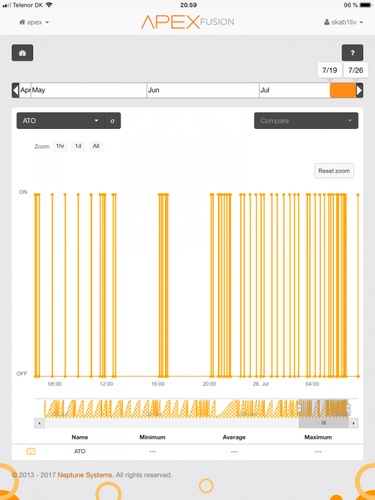The height and width of the screenshot is (500, 375).
Task: Click the ATO name in the table
Action: click(80, 451)
